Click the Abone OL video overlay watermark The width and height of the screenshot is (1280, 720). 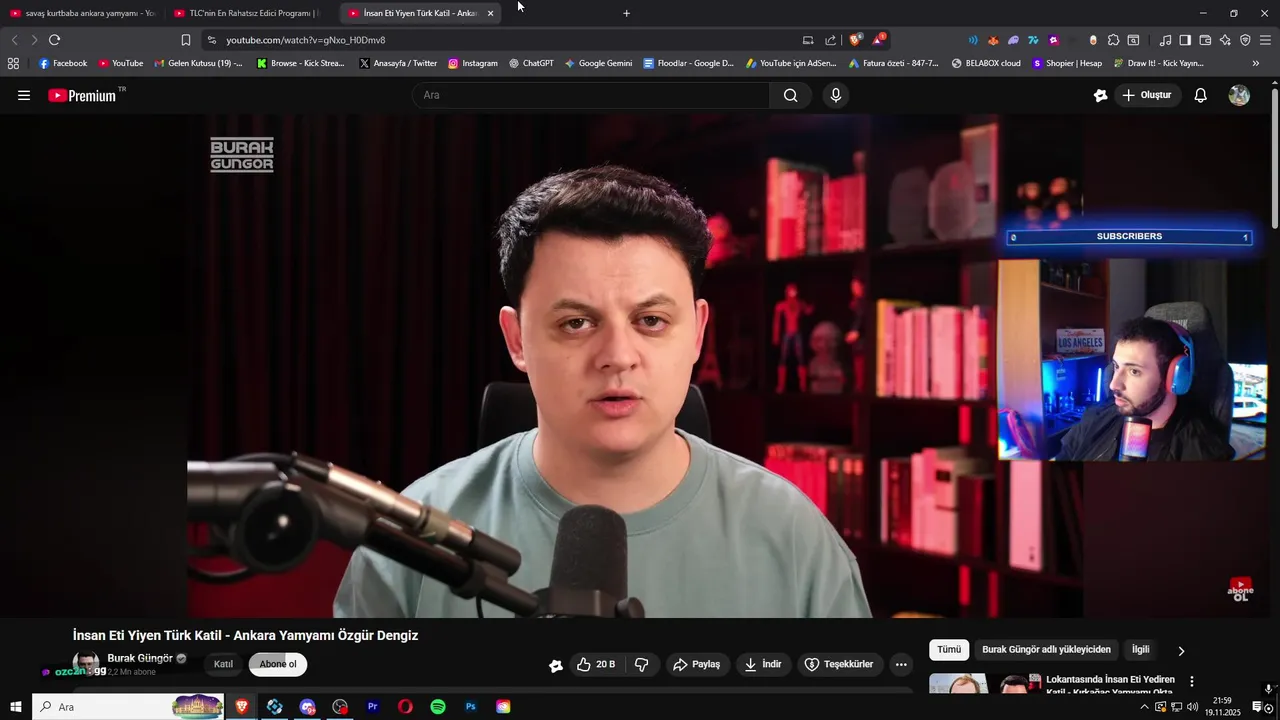(1240, 589)
